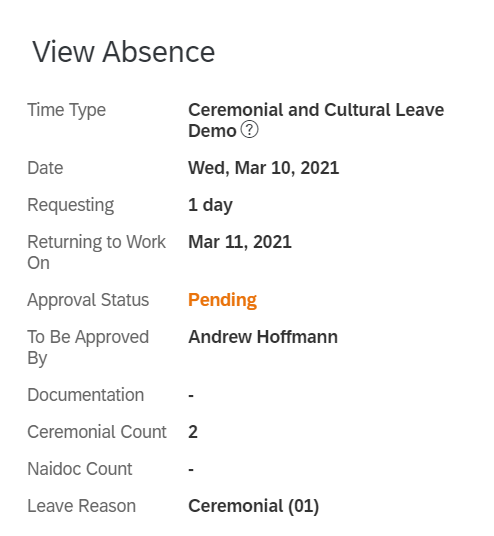This screenshot has width=494, height=536.
Task: Select the Date field label
Action: pyautogui.click(x=45, y=168)
